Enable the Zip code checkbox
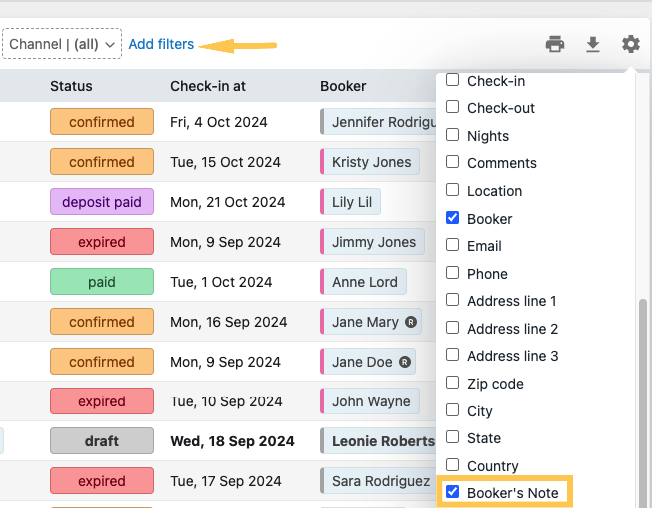 [452, 383]
